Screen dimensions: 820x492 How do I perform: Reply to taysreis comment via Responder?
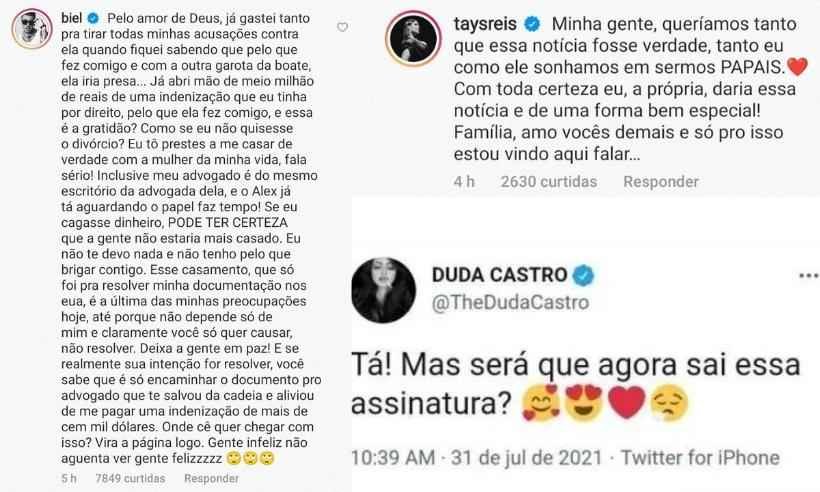click(661, 181)
